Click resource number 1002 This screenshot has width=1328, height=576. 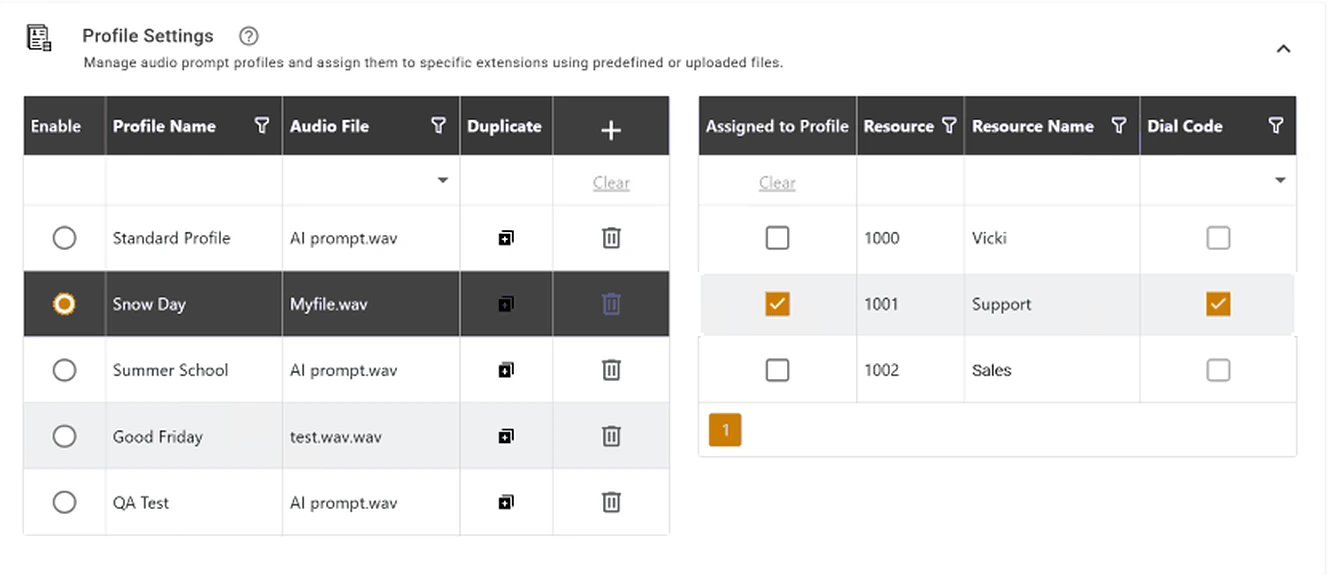[882, 370]
